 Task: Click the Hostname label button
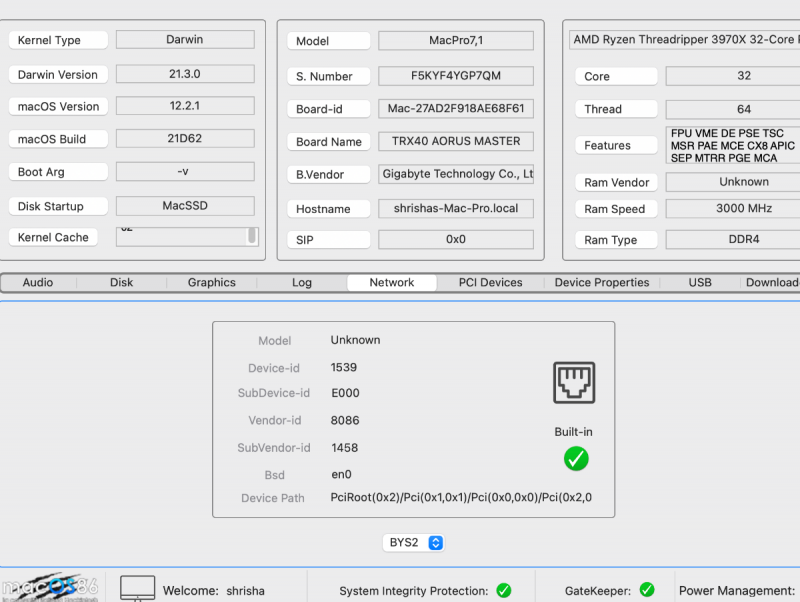329,209
